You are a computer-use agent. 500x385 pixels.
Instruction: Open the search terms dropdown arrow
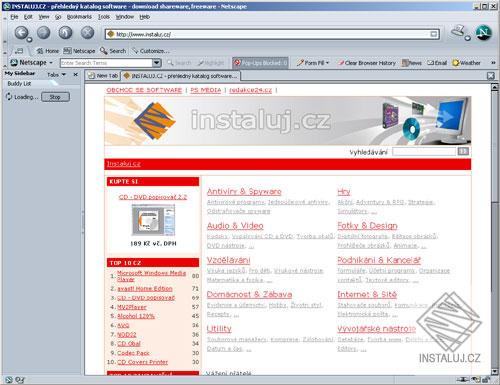[x=157, y=63]
